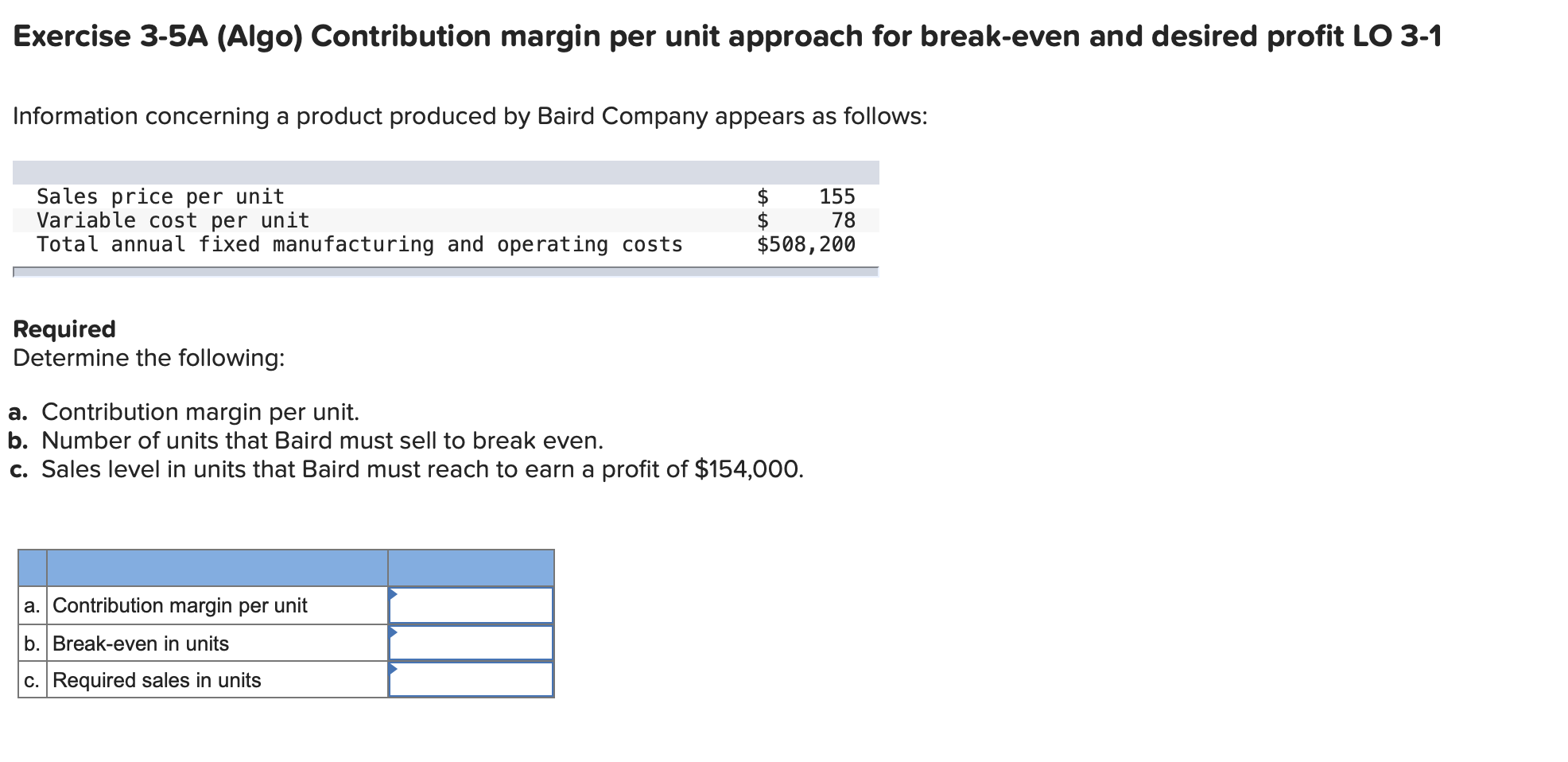
Task: Click the Break-even in units input field
Action: click(472, 642)
